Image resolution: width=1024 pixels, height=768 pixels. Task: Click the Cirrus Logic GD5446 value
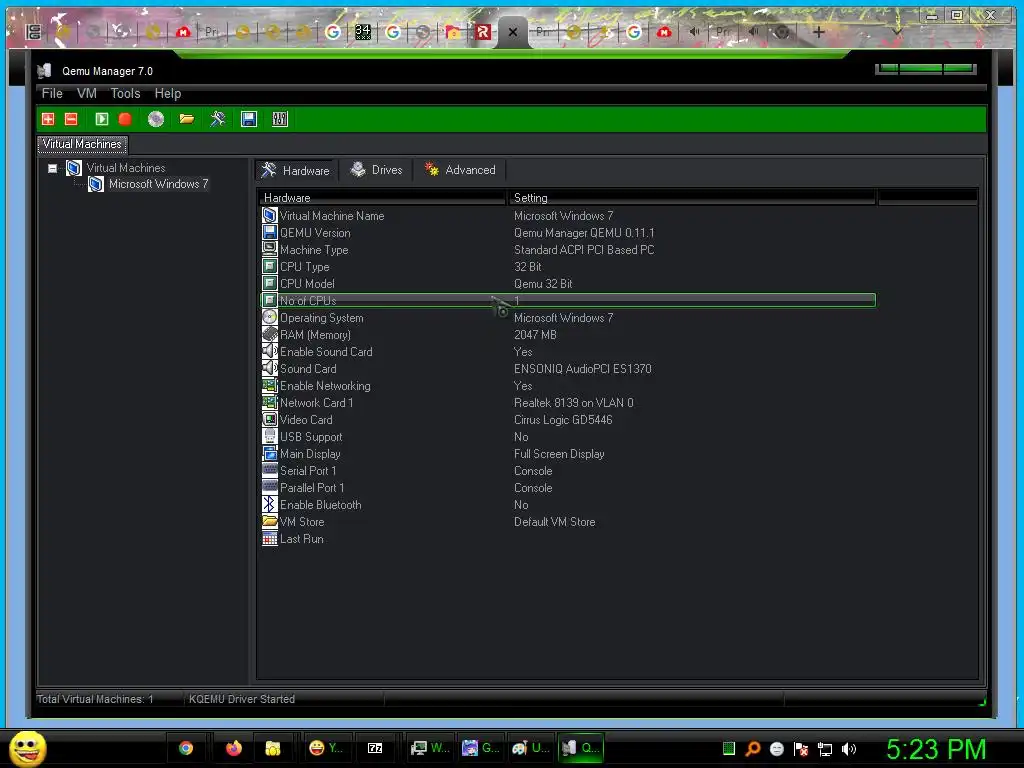563,420
